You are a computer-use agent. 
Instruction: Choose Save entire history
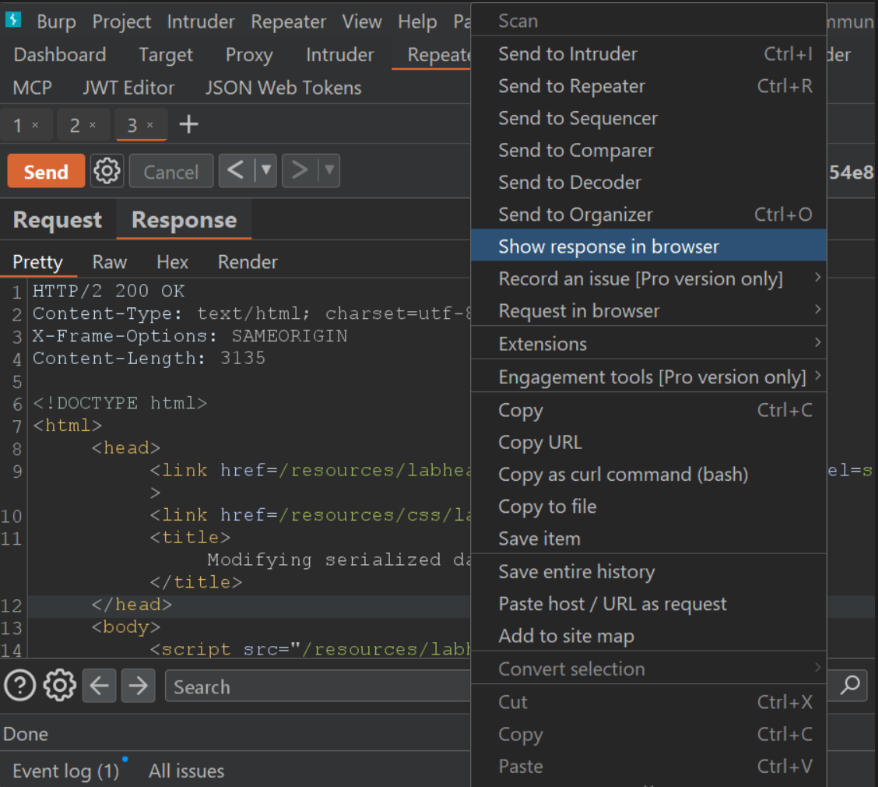click(x=648, y=571)
